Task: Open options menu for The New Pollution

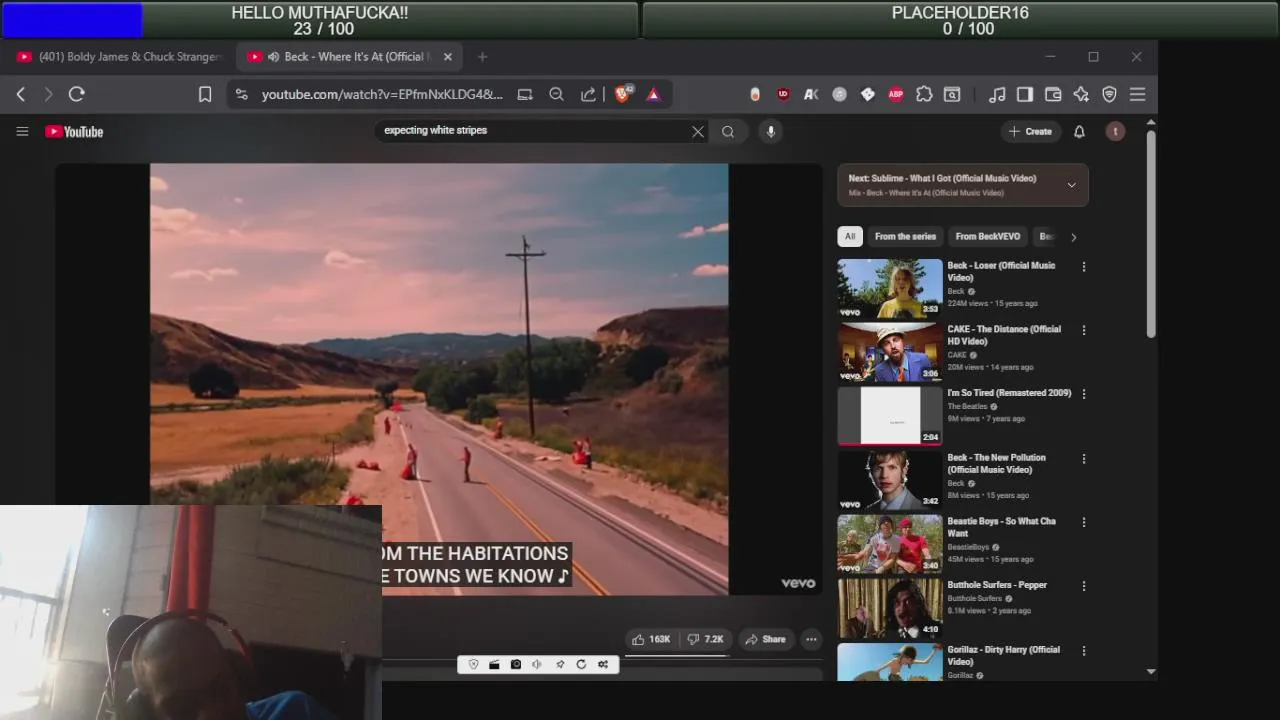Action: 1083,459
